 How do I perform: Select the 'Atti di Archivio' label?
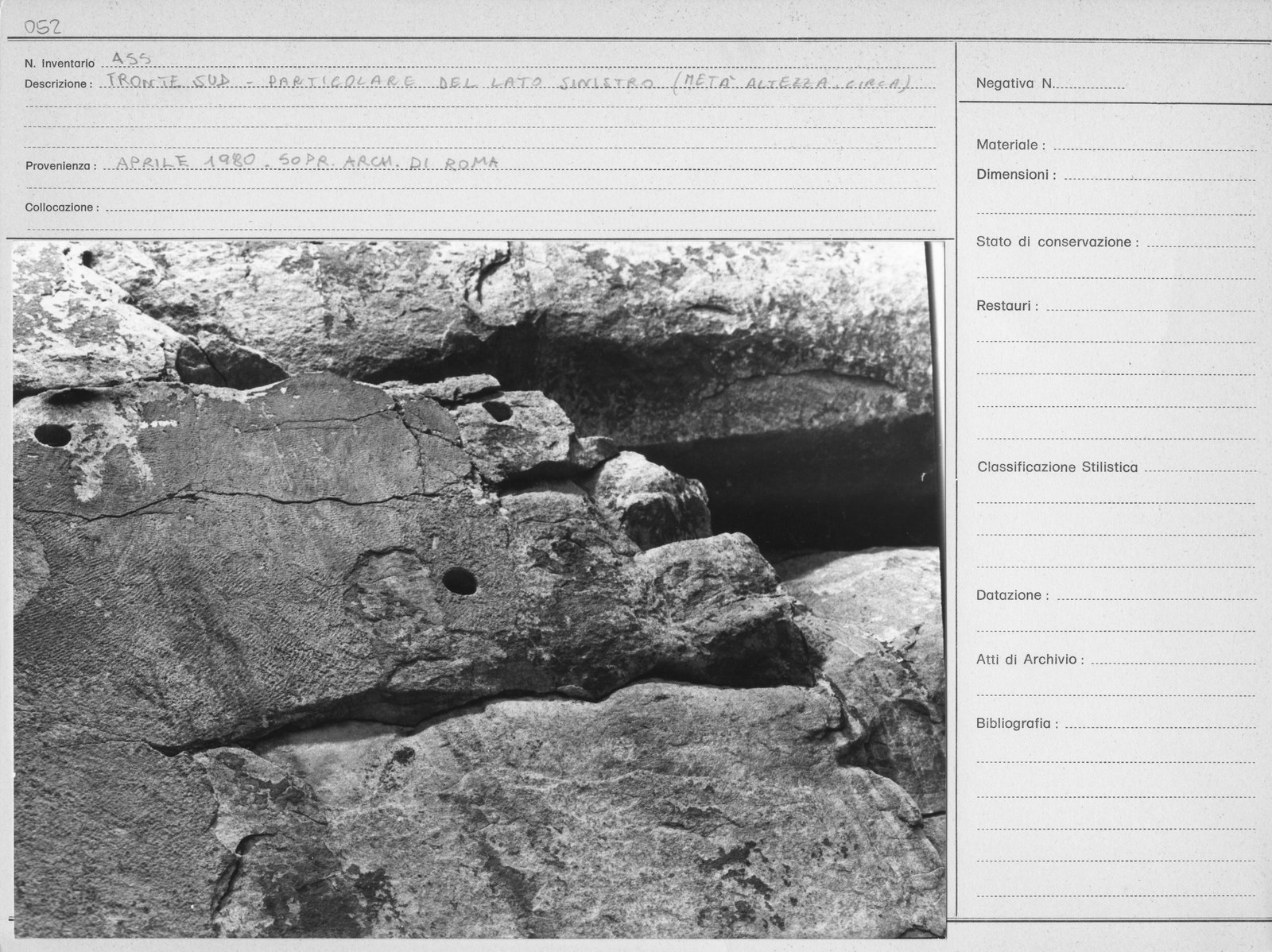coord(1030,660)
